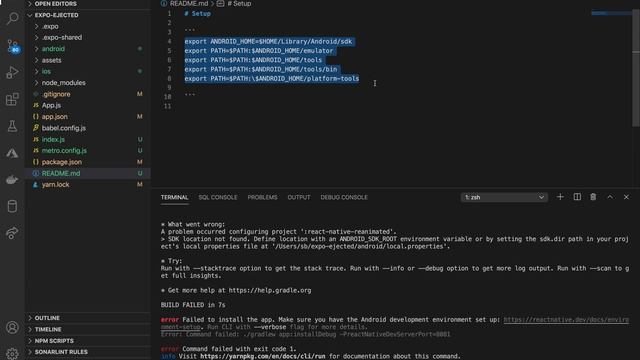Click the # Setup breadcrumb item

tap(239, 4)
